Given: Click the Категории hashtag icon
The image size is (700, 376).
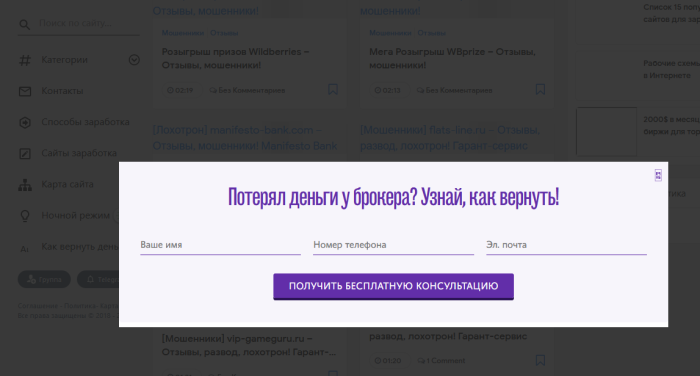Looking at the screenshot, I should pos(25,60).
